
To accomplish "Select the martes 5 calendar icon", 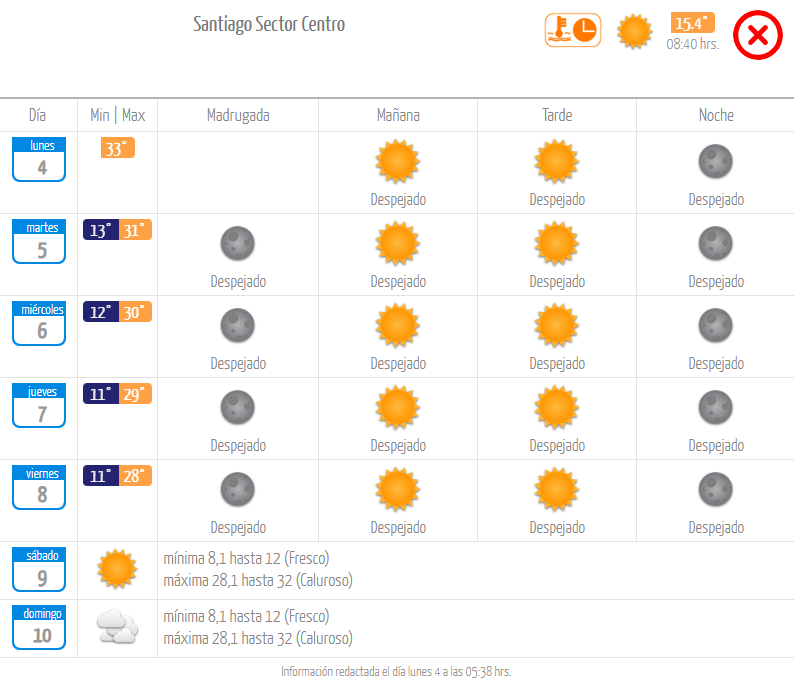I will [39, 241].
